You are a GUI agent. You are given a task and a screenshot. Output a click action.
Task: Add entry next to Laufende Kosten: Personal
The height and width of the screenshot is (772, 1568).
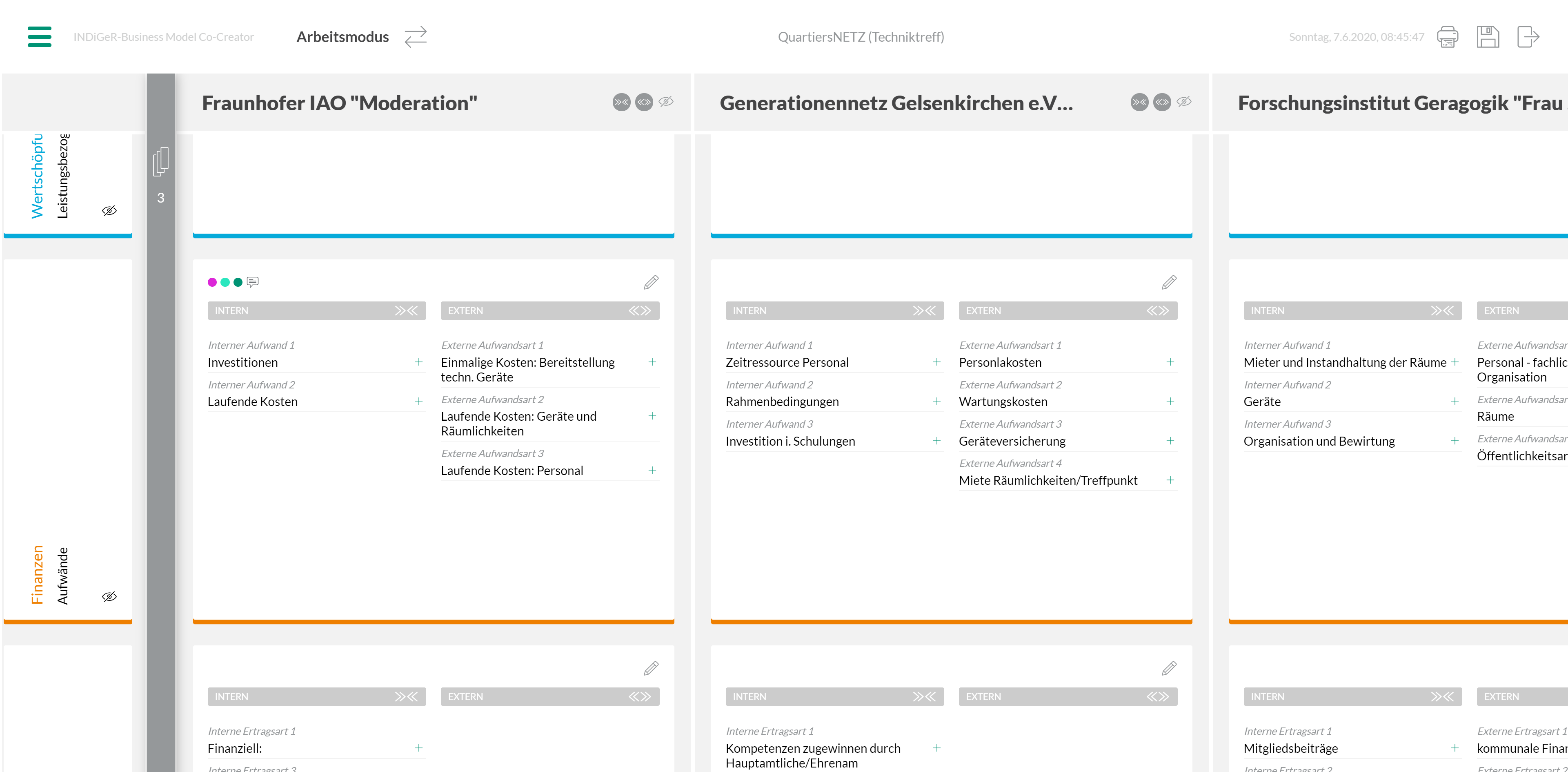point(652,470)
